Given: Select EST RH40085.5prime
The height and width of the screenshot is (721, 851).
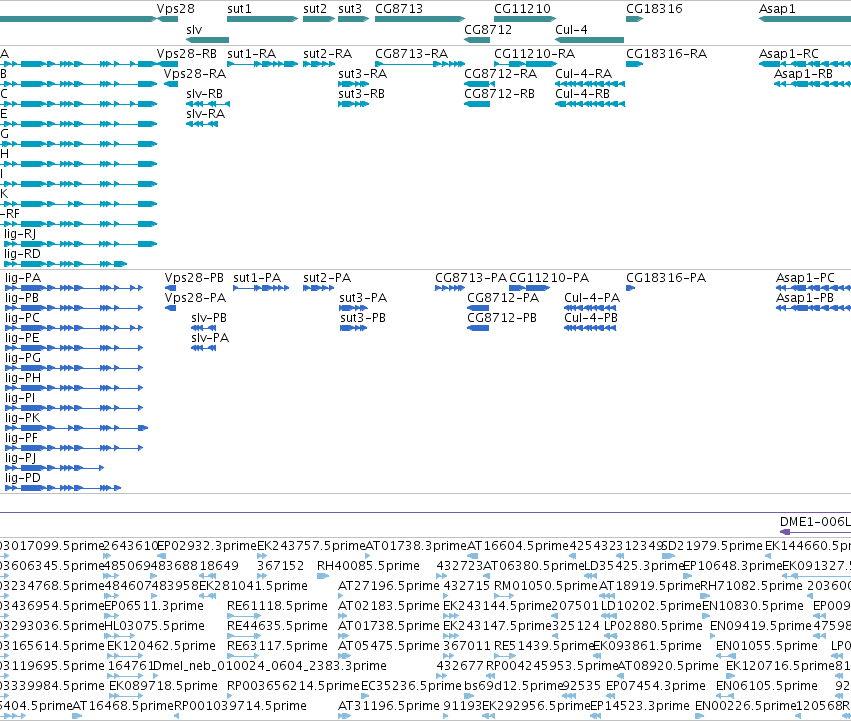Looking at the screenshot, I should (323, 575).
